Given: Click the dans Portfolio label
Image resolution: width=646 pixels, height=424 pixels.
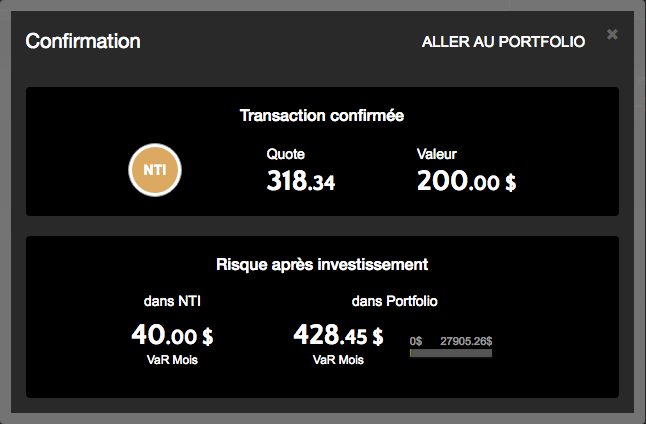Looking at the screenshot, I should click(395, 300).
